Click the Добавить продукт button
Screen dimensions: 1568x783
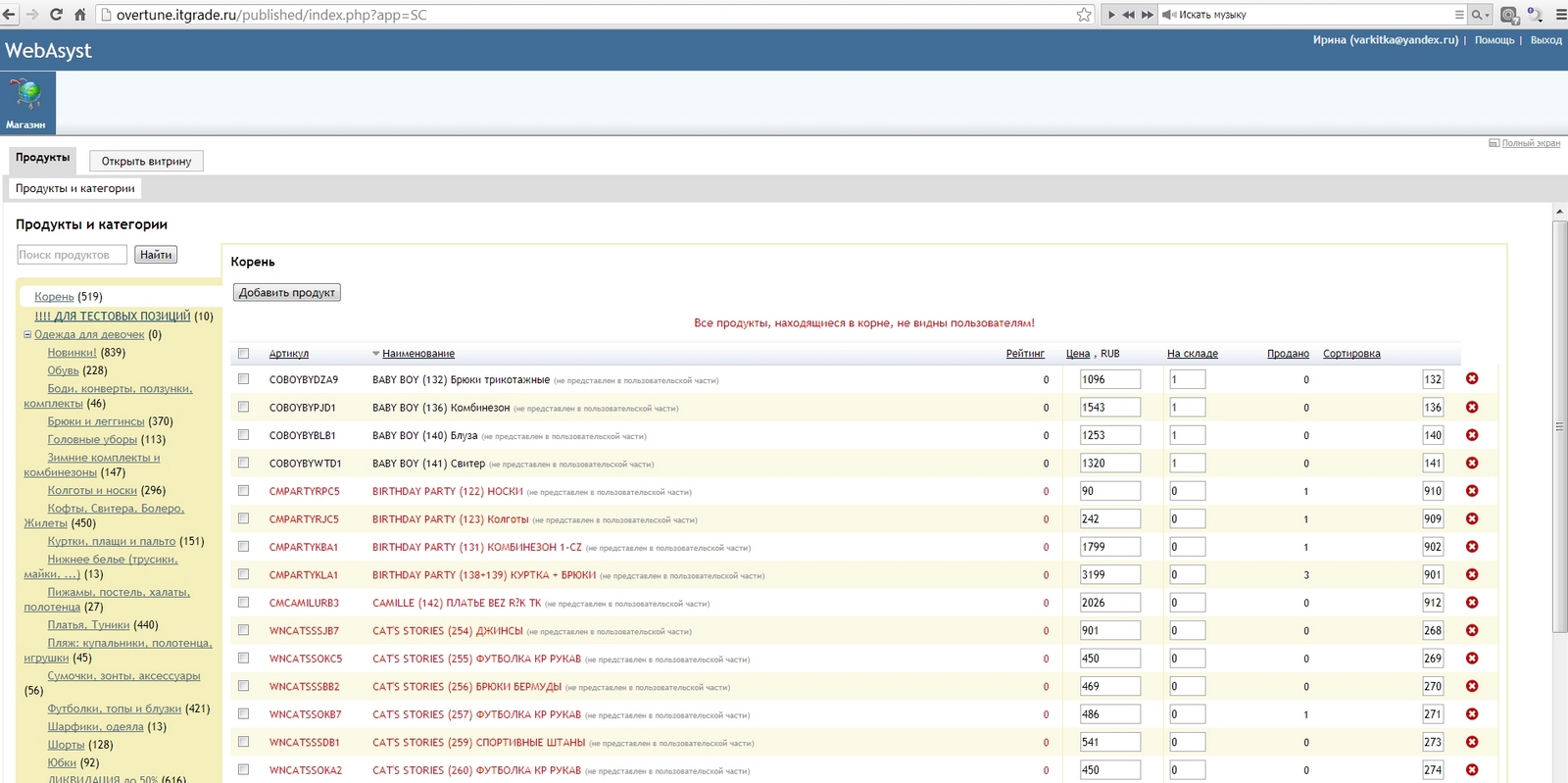[287, 292]
